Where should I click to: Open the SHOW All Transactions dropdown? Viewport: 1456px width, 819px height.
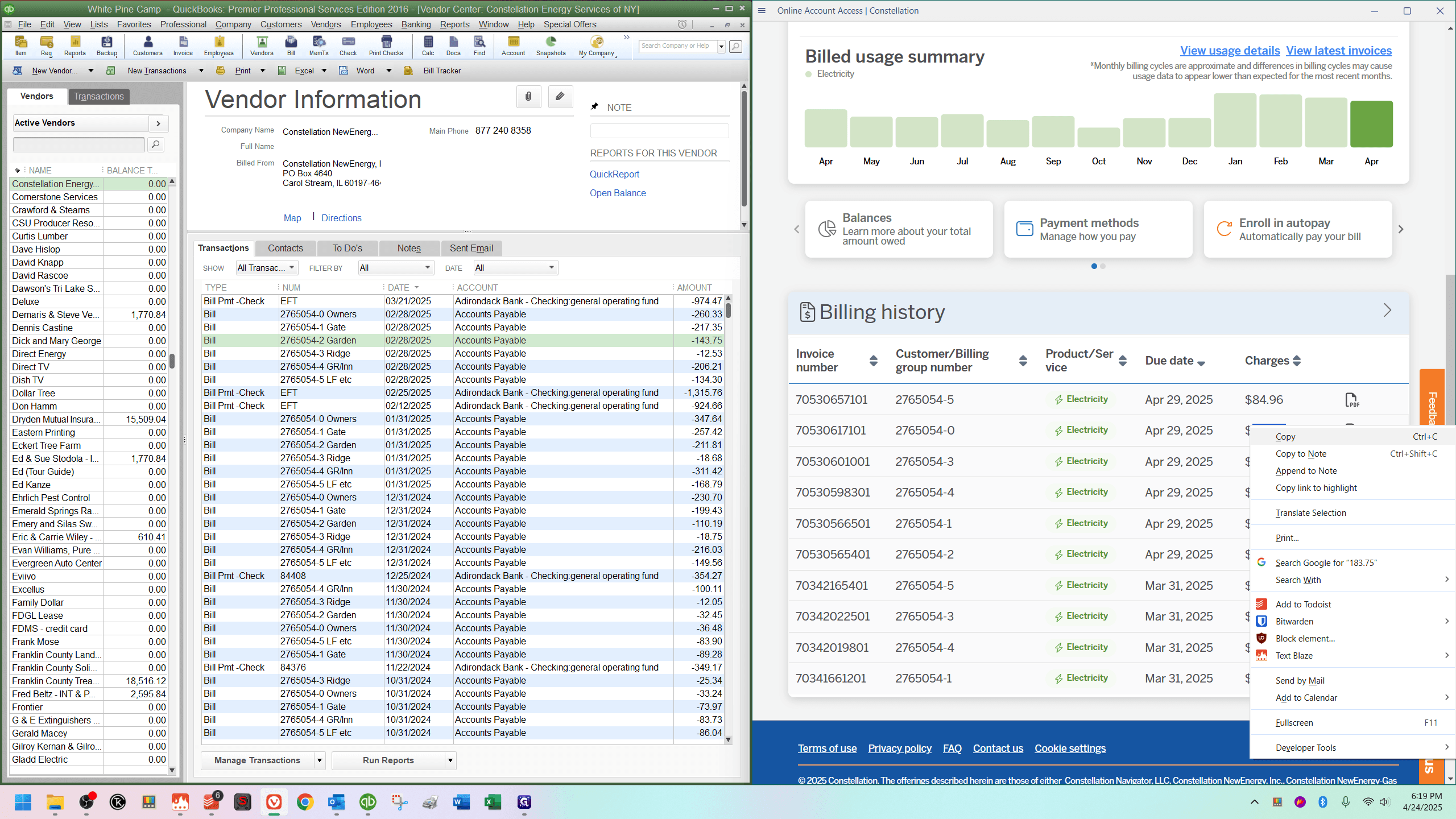(267, 268)
